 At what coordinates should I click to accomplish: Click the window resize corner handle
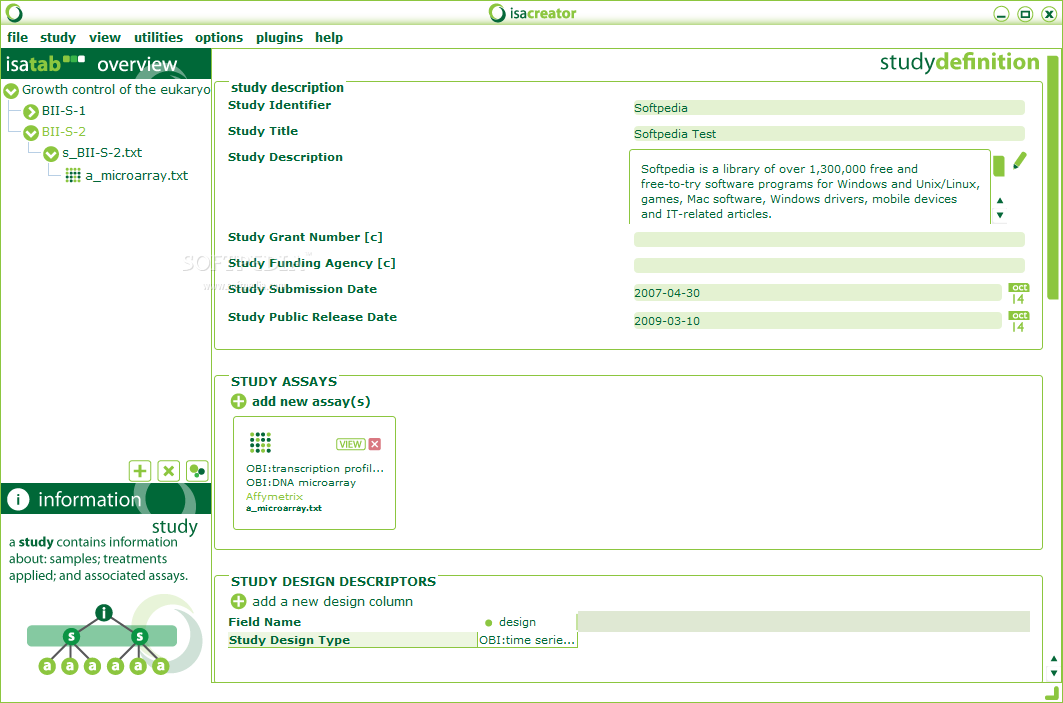pyautogui.click(x=1053, y=694)
